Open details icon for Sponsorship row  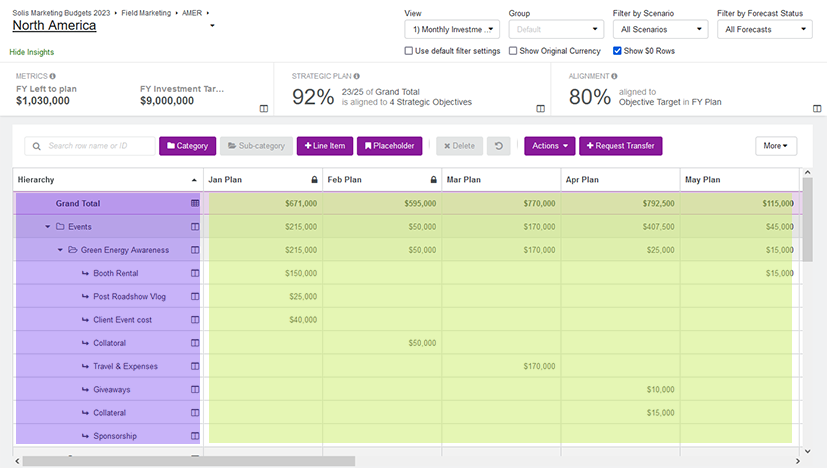coord(195,436)
